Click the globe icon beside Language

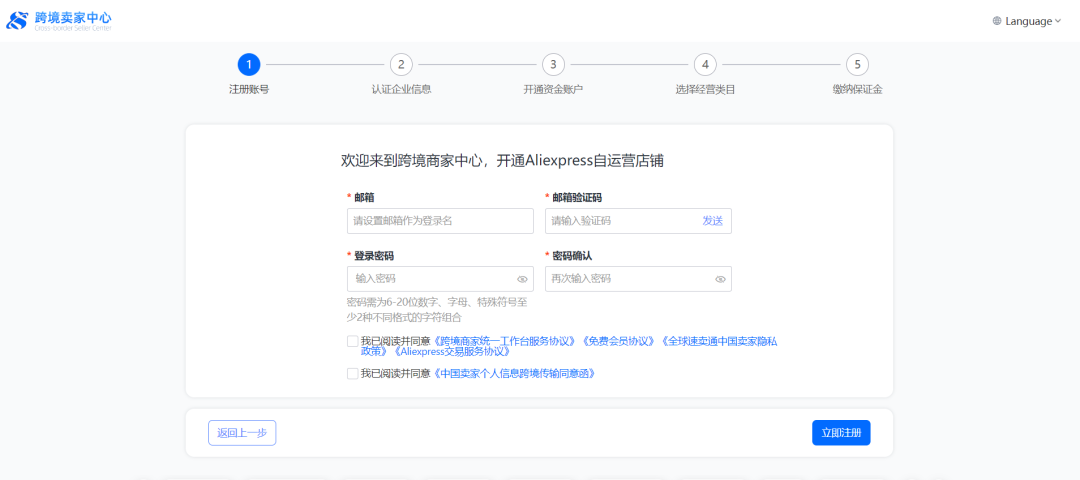[x=996, y=21]
